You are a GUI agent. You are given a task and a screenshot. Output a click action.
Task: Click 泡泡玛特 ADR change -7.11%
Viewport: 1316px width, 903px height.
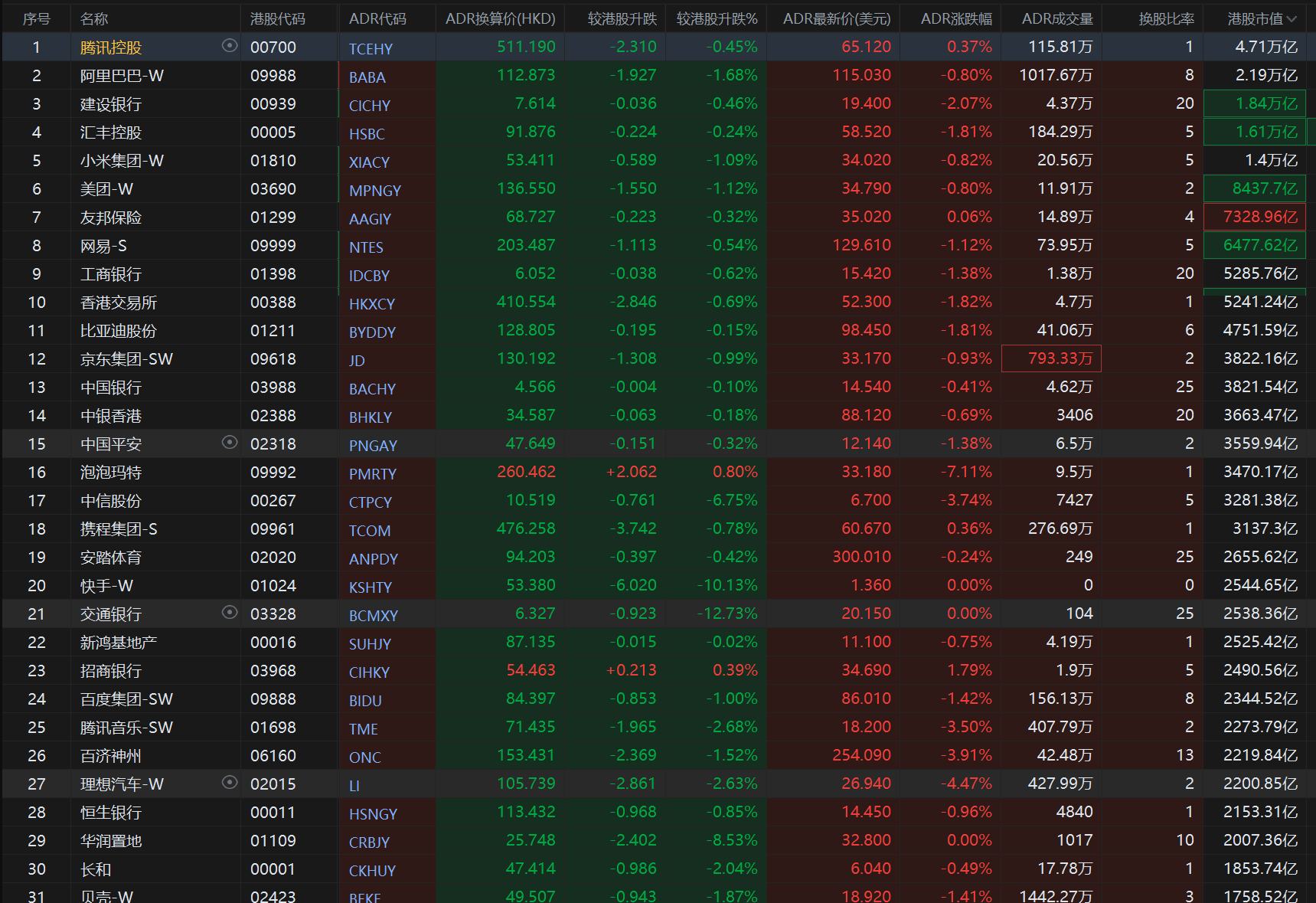(x=966, y=472)
